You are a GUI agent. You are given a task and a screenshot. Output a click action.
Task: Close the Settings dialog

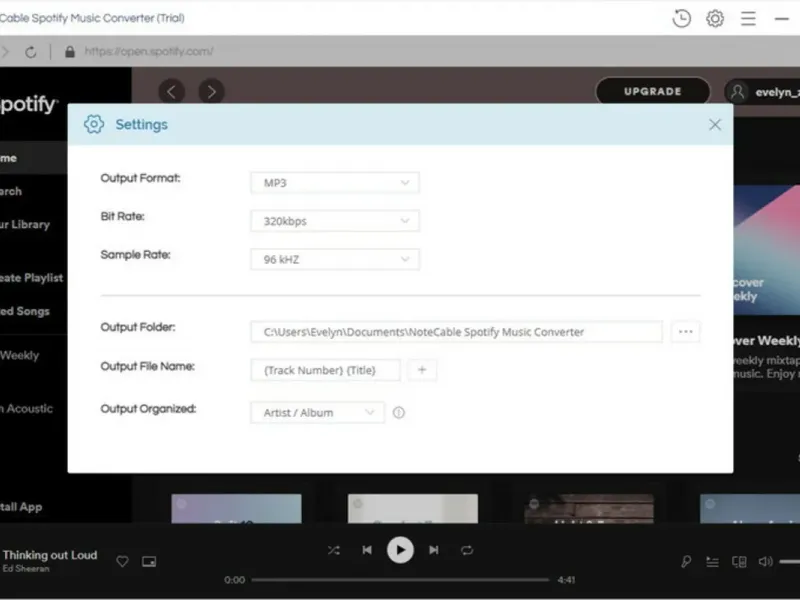click(x=715, y=124)
